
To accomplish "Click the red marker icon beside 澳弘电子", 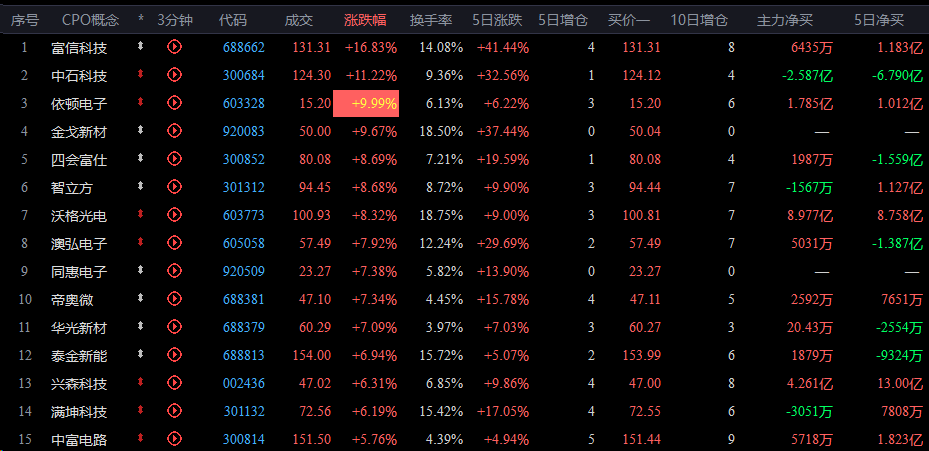I will (140, 241).
